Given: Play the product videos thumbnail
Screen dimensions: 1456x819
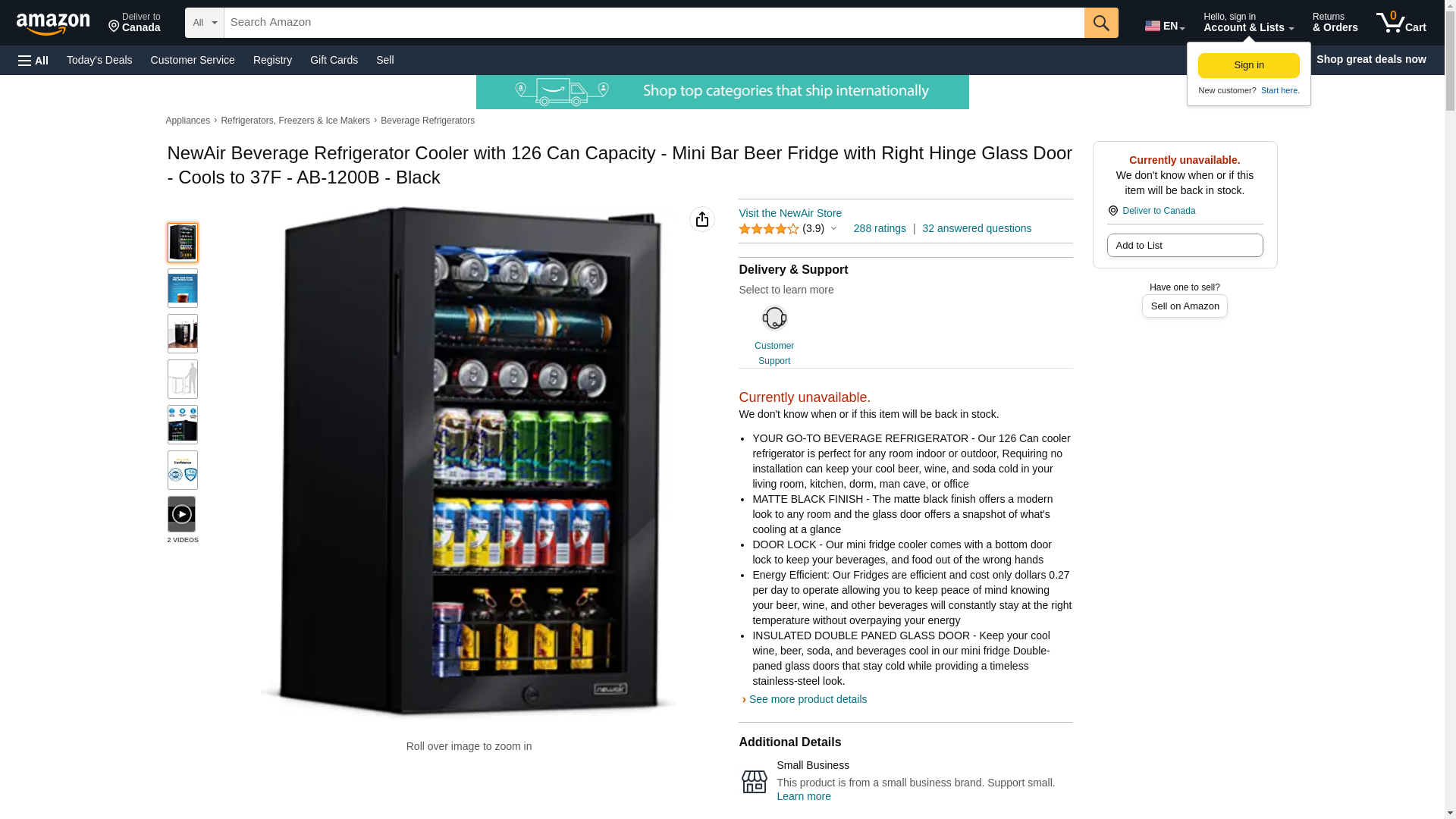Looking at the screenshot, I should [181, 514].
